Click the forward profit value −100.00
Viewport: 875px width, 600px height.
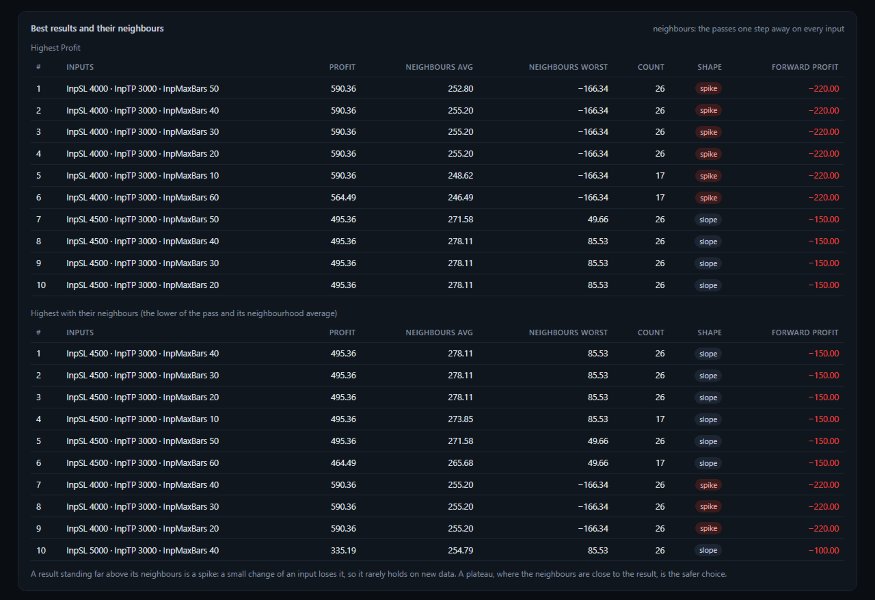coord(824,550)
